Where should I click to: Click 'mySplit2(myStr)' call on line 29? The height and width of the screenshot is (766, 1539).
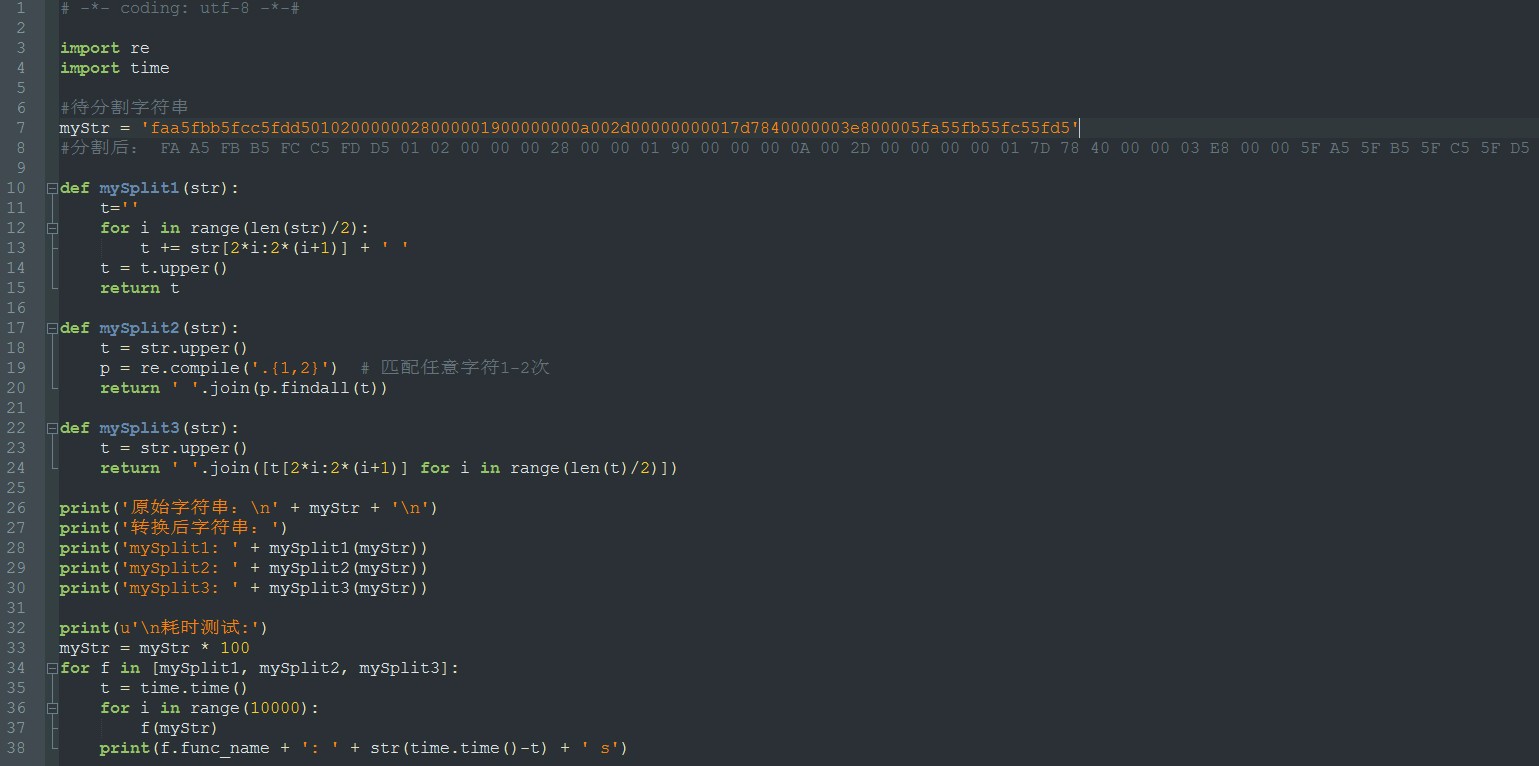point(344,568)
